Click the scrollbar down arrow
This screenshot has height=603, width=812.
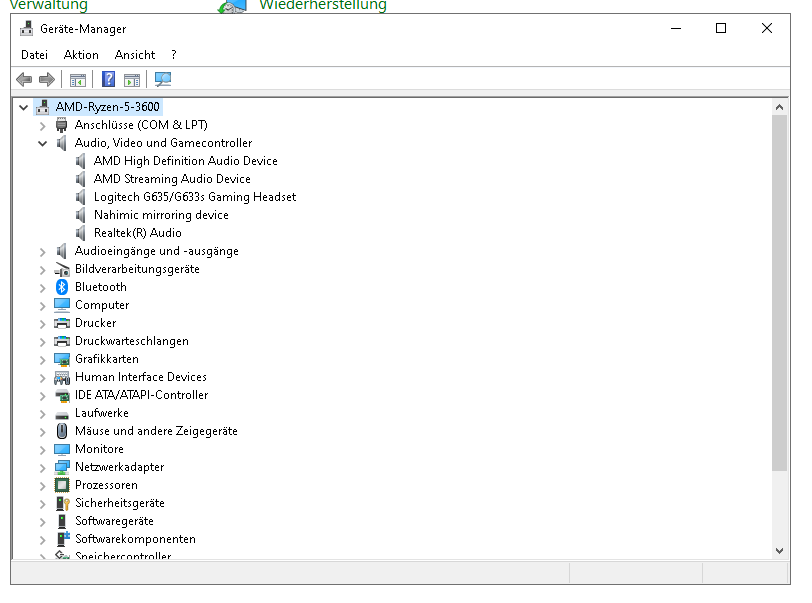(x=779, y=551)
